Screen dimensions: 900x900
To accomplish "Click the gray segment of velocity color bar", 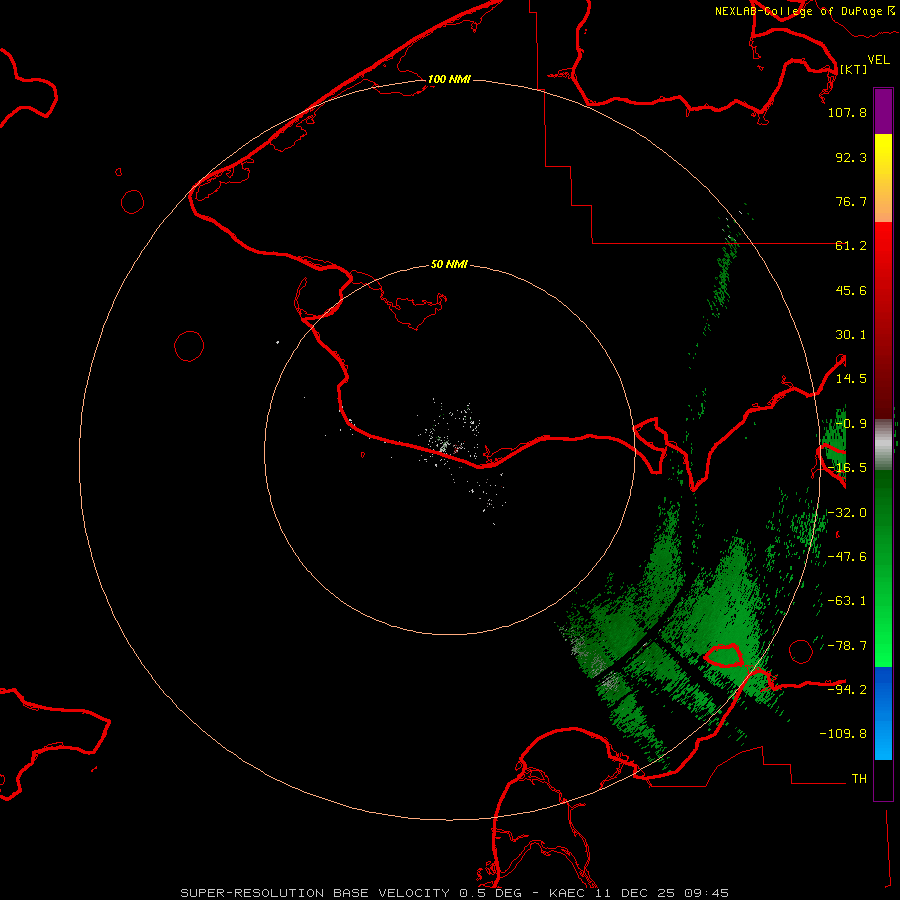I will pyautogui.click(x=883, y=445).
